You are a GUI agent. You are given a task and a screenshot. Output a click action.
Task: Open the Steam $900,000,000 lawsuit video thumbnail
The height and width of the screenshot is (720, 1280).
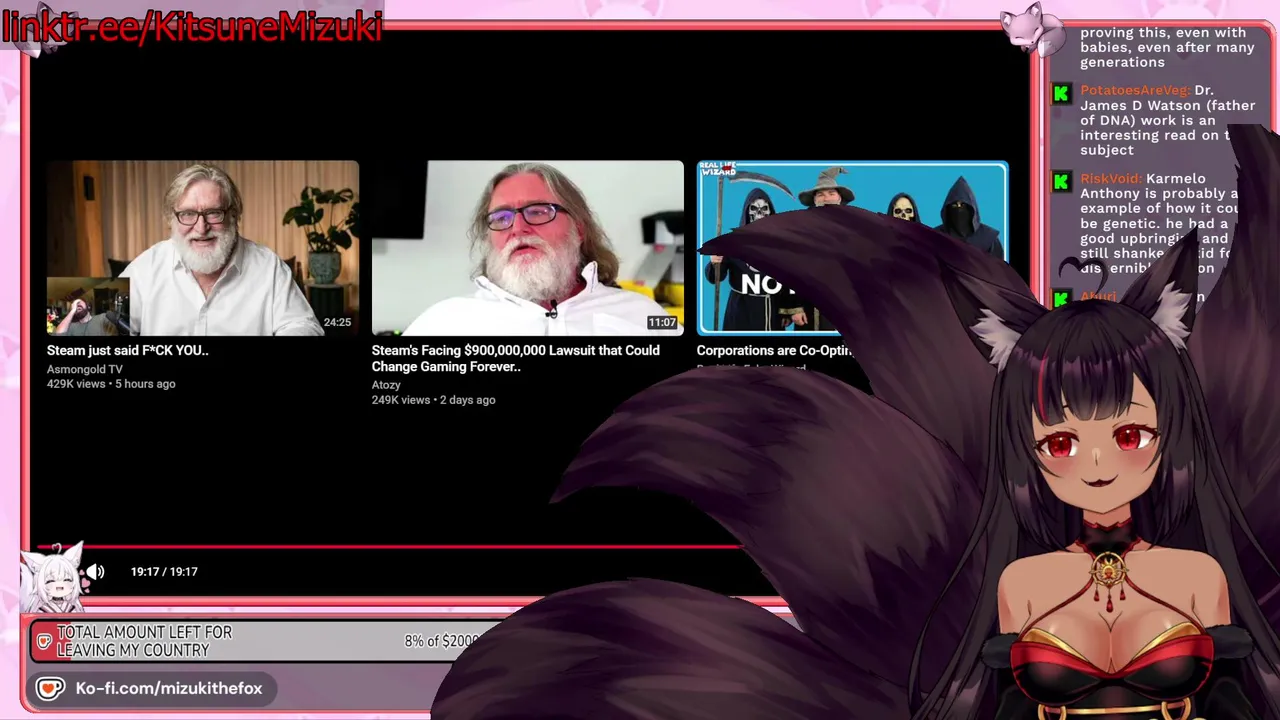click(x=527, y=248)
